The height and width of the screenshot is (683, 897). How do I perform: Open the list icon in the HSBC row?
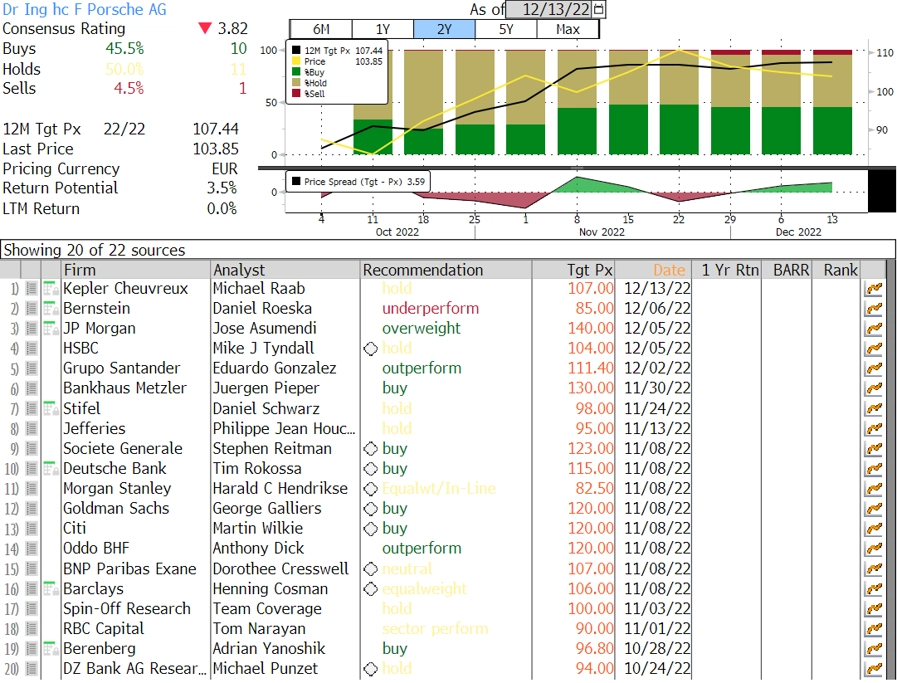click(31, 349)
